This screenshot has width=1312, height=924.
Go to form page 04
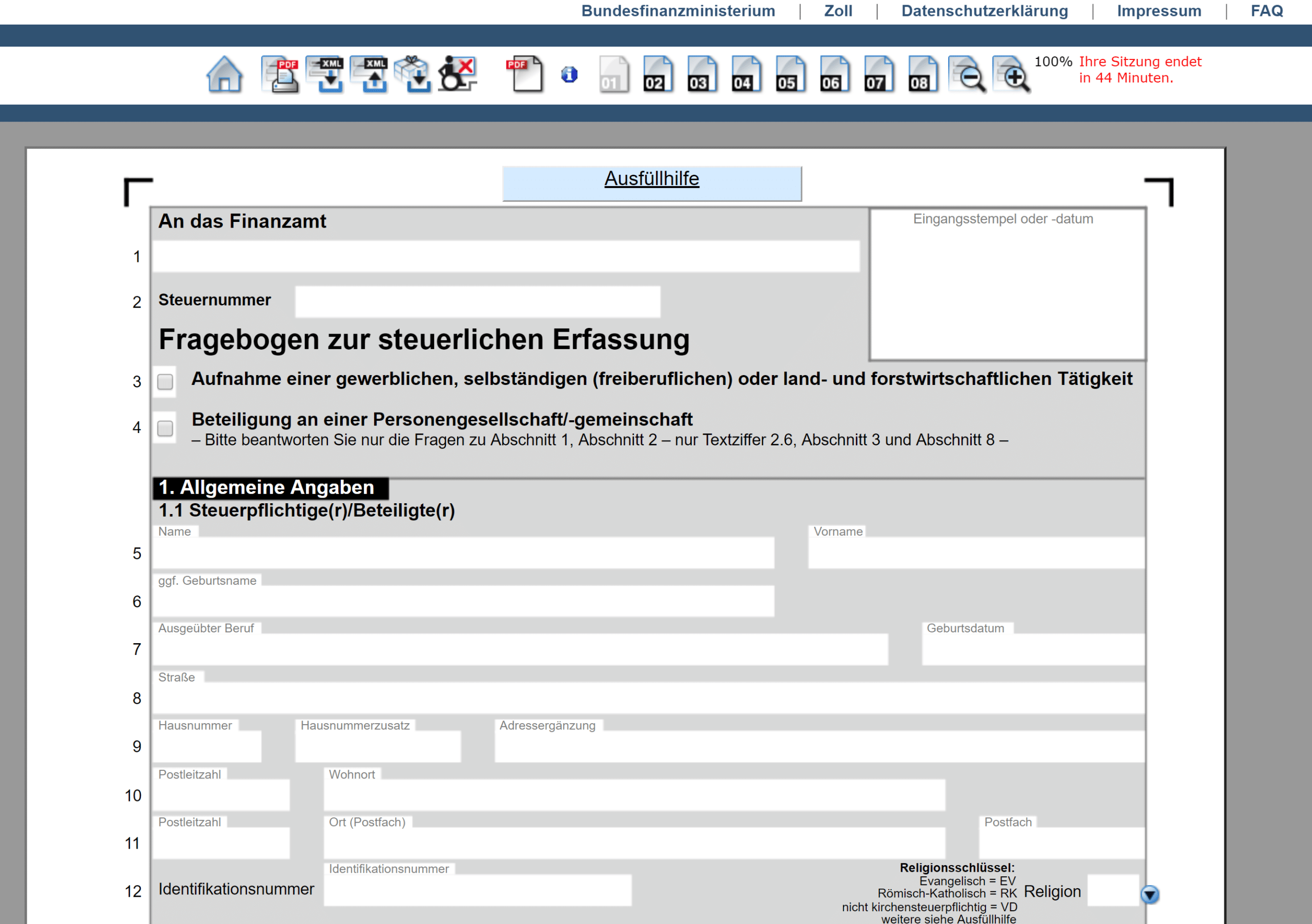[x=746, y=74]
